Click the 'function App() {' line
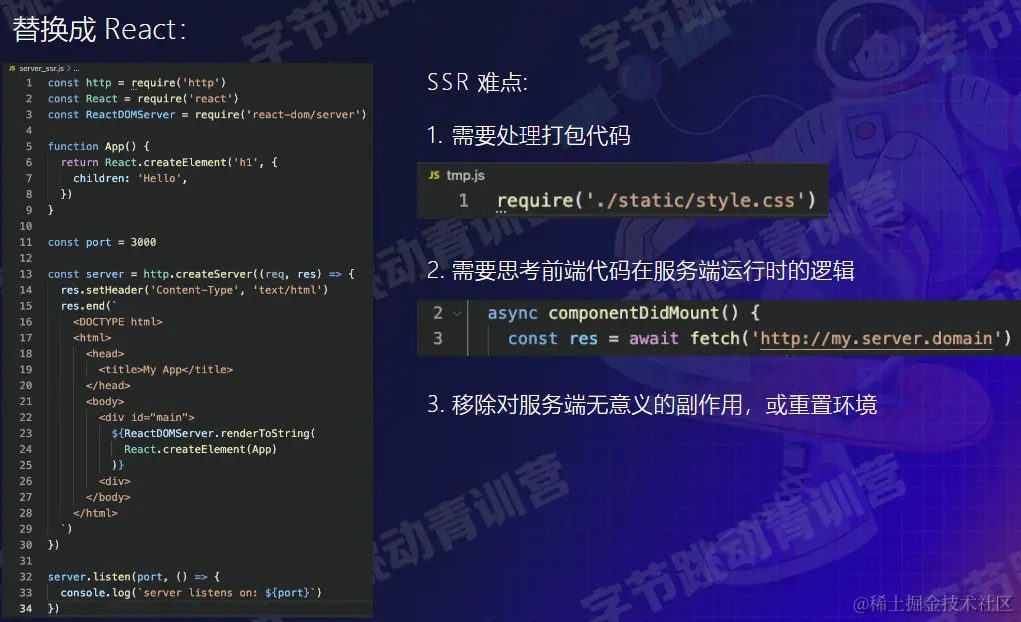 point(98,147)
